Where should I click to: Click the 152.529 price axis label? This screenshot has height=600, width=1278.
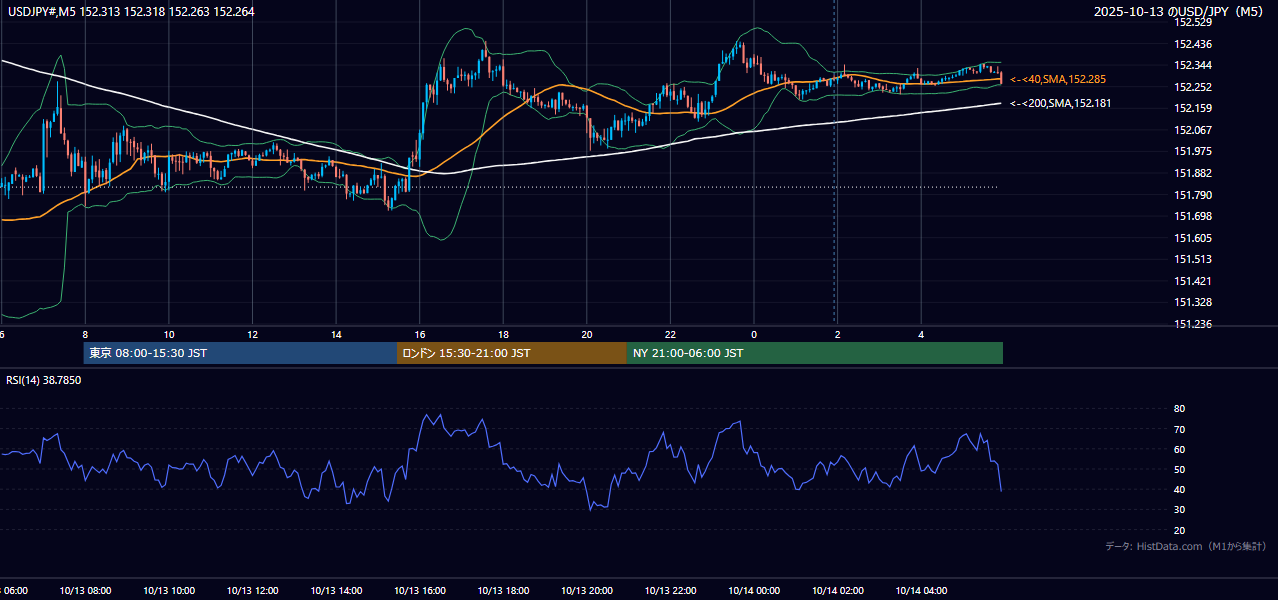coord(1193,22)
